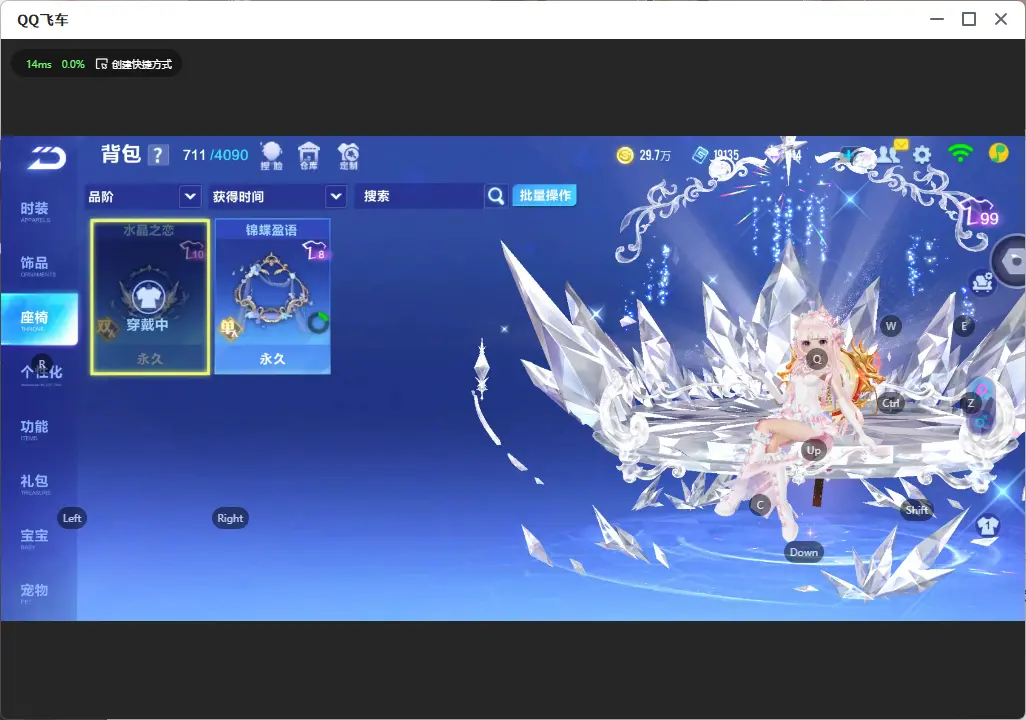Viewport: 1026px width, 720px height.
Task: Click the back arrow logo icon
Action: click(46, 157)
